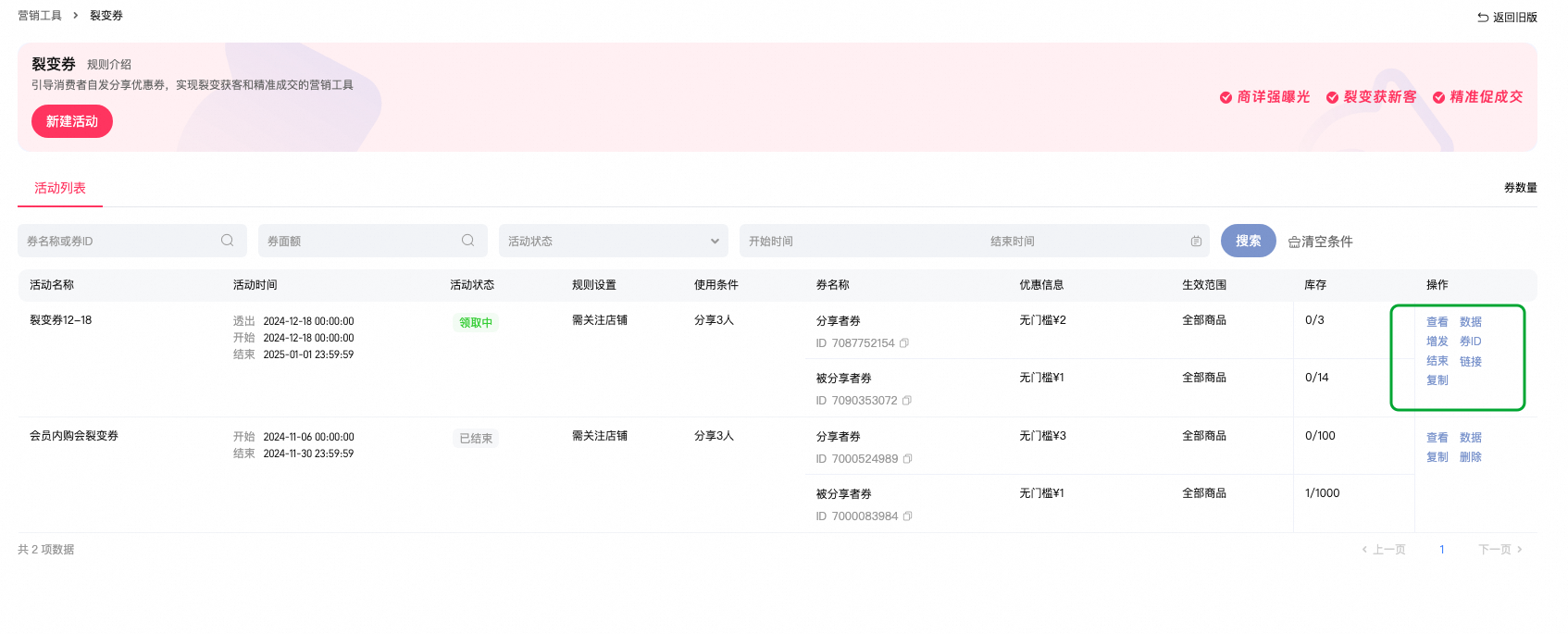Click the 开始时间 date field
Image resolution: width=1568 pixels, height=634 pixels.
[x=861, y=242]
